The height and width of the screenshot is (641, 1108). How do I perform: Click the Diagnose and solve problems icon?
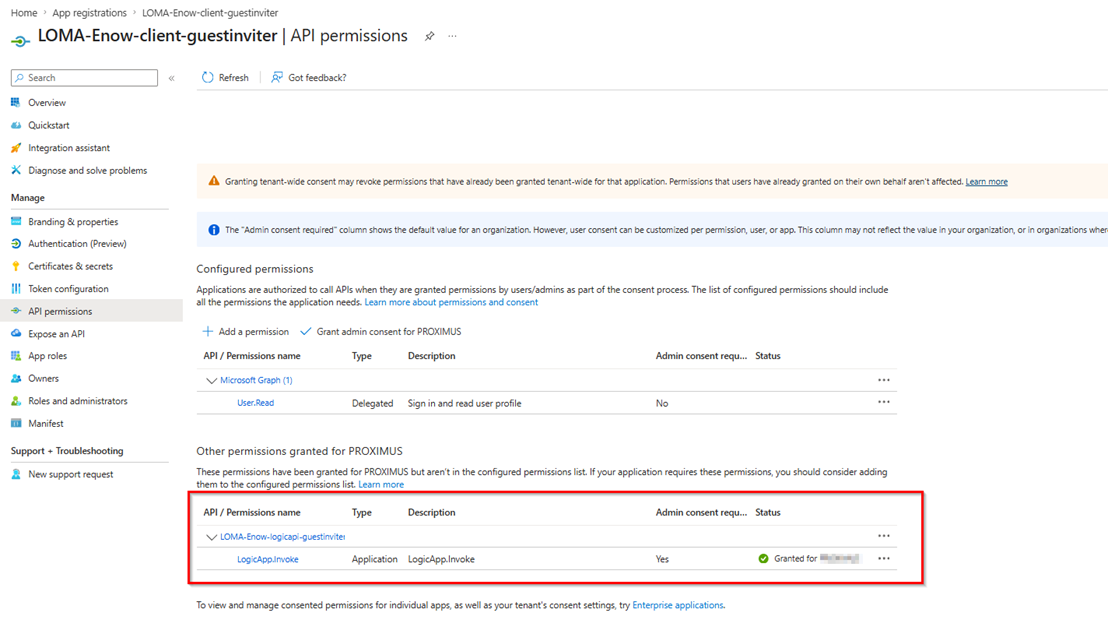pyautogui.click(x=16, y=170)
